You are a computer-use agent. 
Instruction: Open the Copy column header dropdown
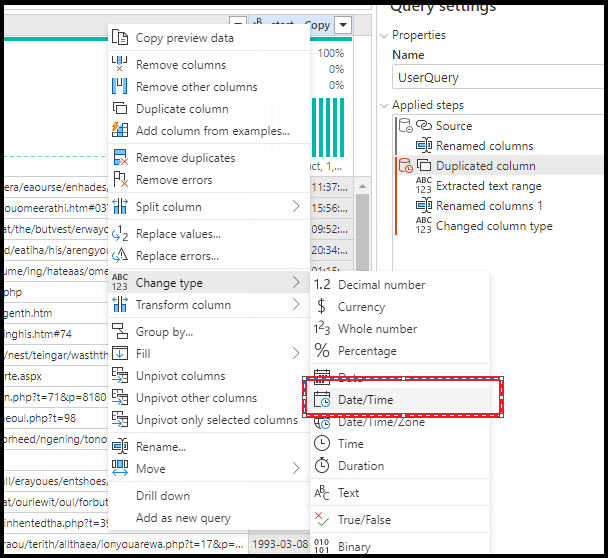[343, 25]
